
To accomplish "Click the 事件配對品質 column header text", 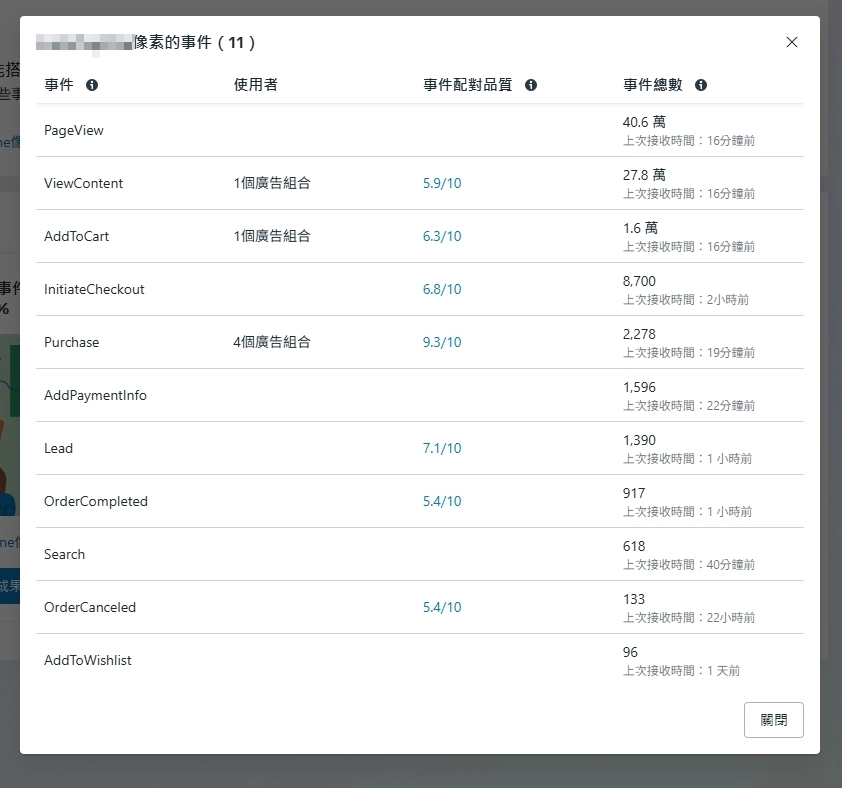I will (x=467, y=84).
